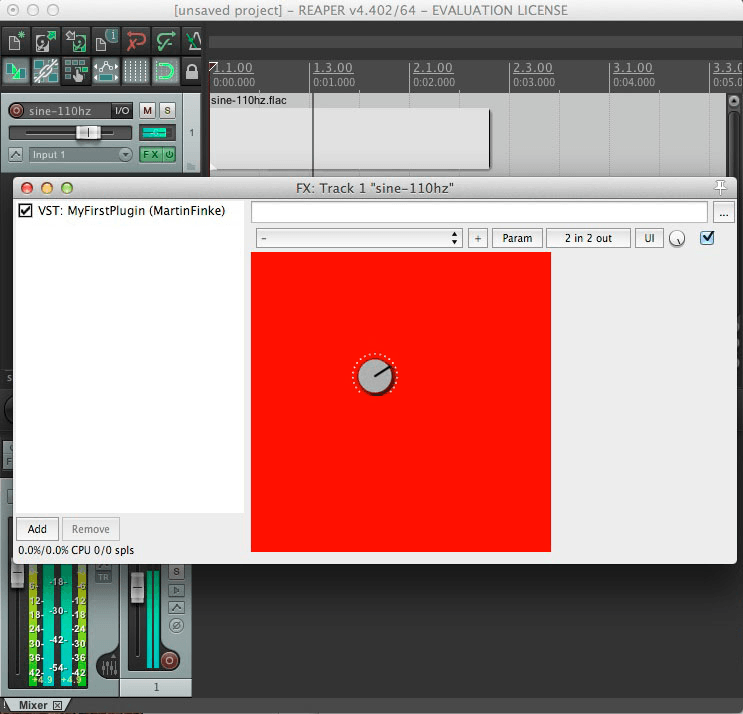The image size is (743, 714).
Task: Click the TR trim button in mixer
Action: 103,577
